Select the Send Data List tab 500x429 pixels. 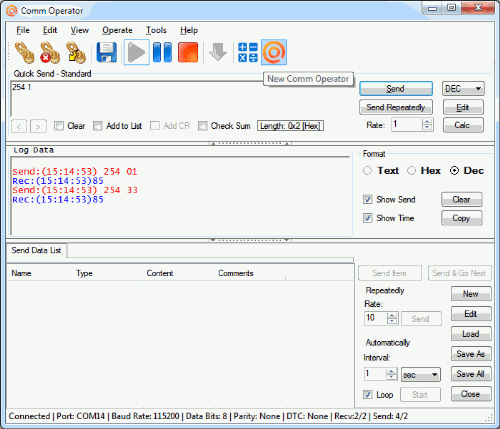tap(36, 250)
